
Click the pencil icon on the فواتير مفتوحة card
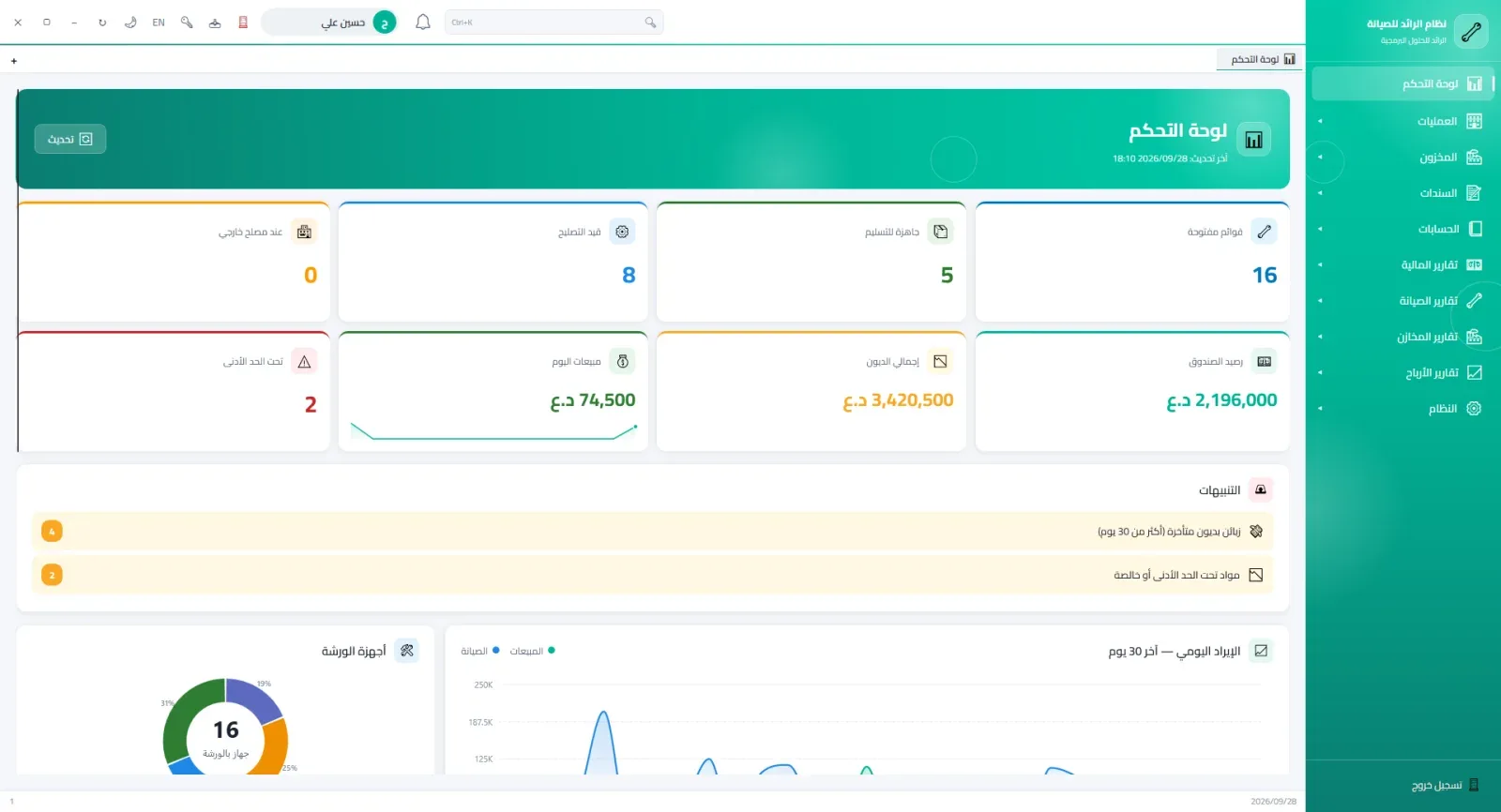click(x=1265, y=232)
